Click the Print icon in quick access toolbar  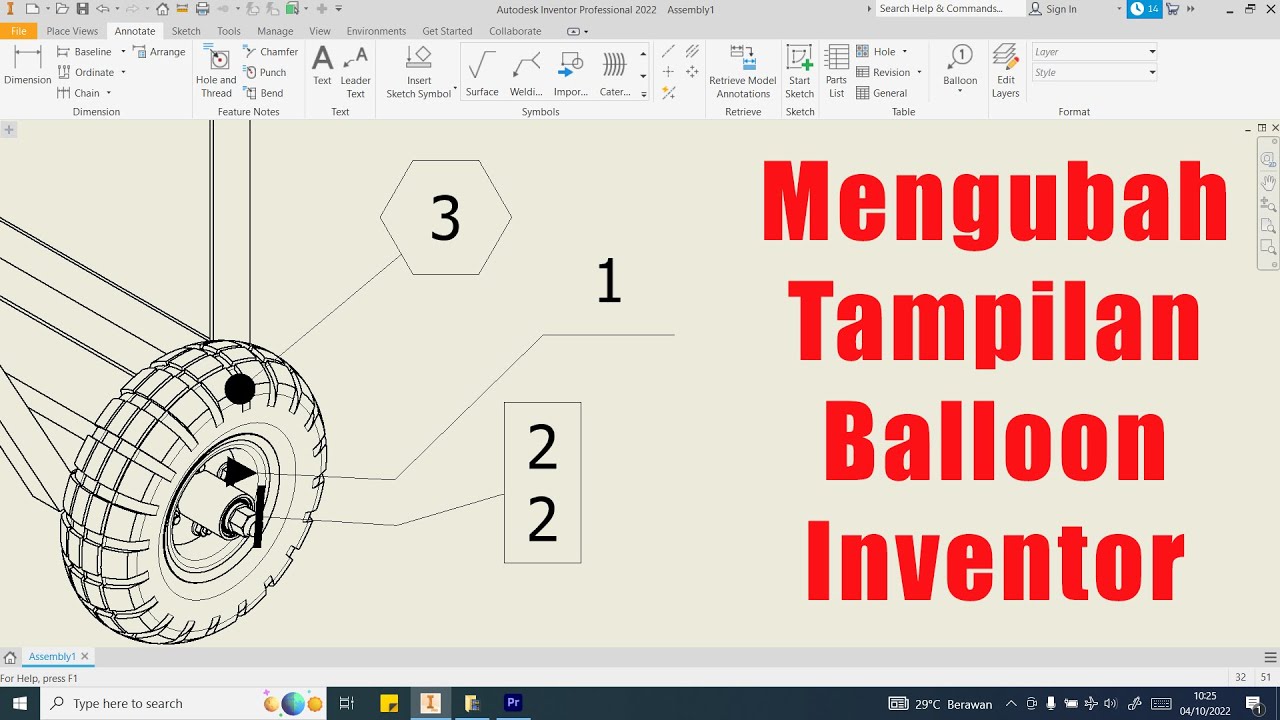click(202, 9)
